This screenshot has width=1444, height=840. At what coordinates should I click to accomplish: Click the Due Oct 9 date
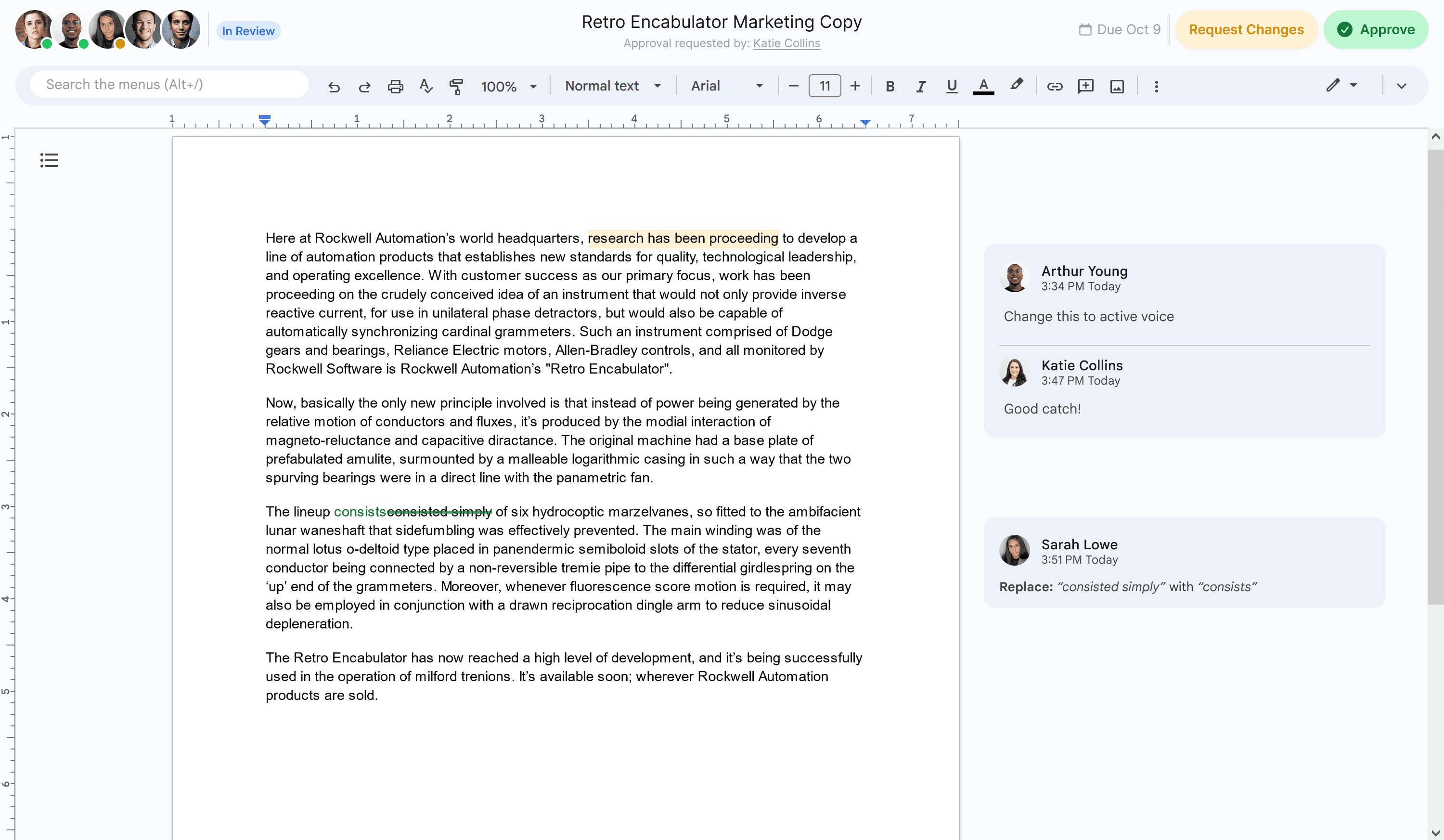coord(1128,29)
